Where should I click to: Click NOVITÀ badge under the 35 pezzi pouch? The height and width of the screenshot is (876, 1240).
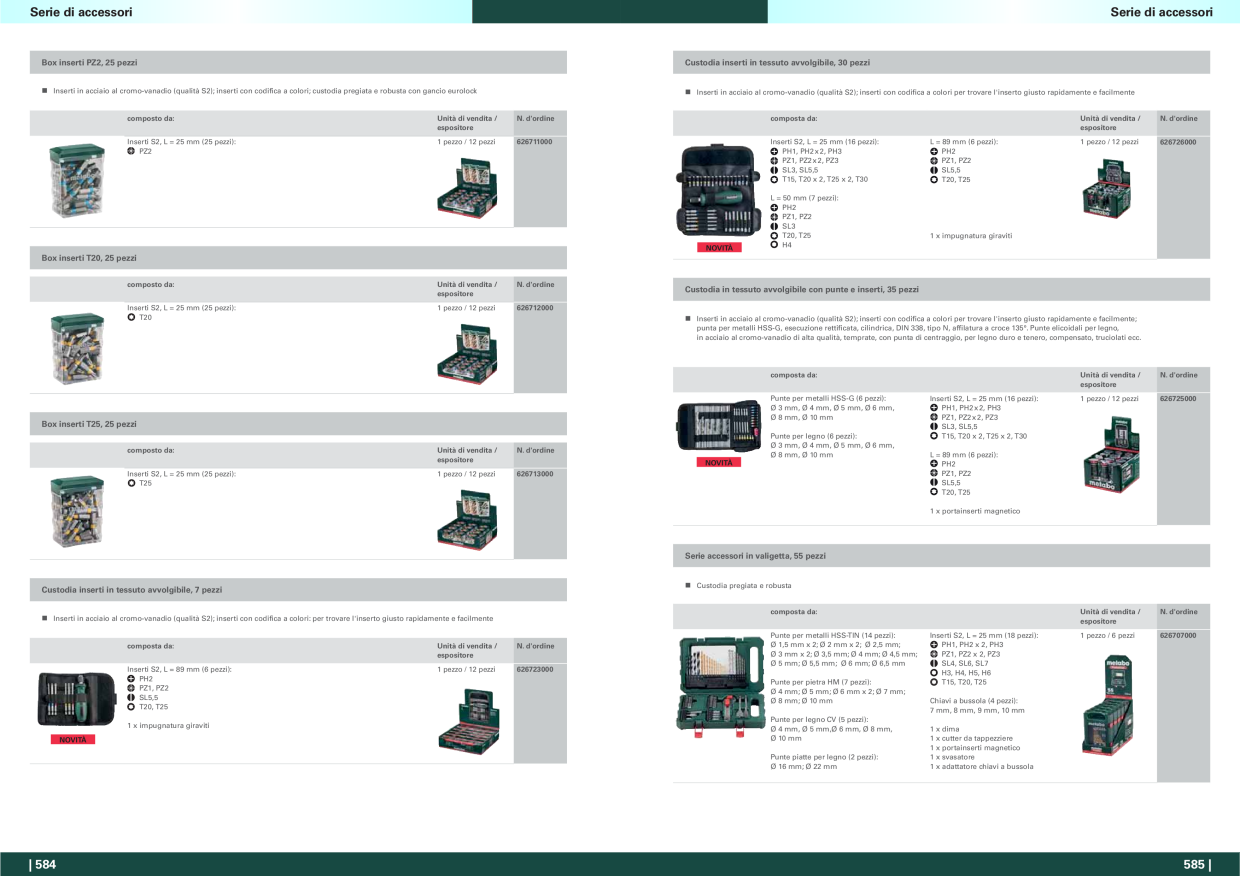pos(718,463)
